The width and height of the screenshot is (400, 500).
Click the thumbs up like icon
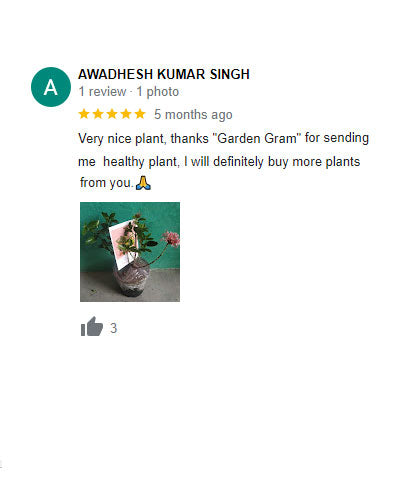[92, 326]
